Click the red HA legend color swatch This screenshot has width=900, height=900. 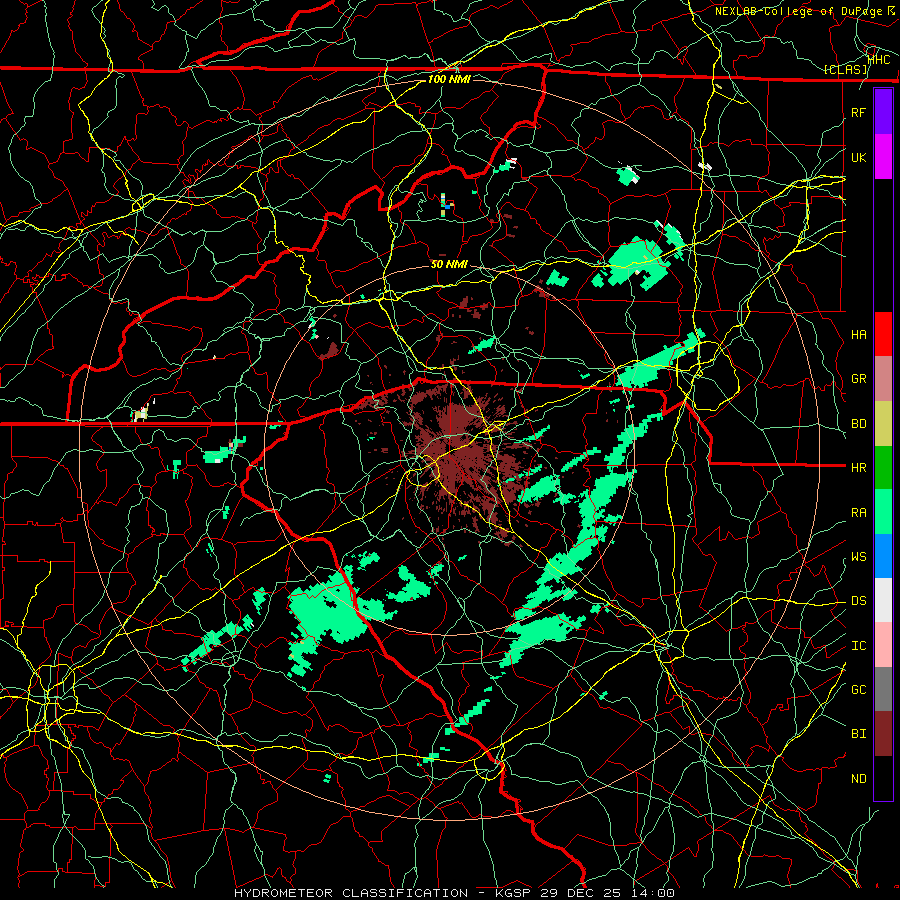(883, 334)
